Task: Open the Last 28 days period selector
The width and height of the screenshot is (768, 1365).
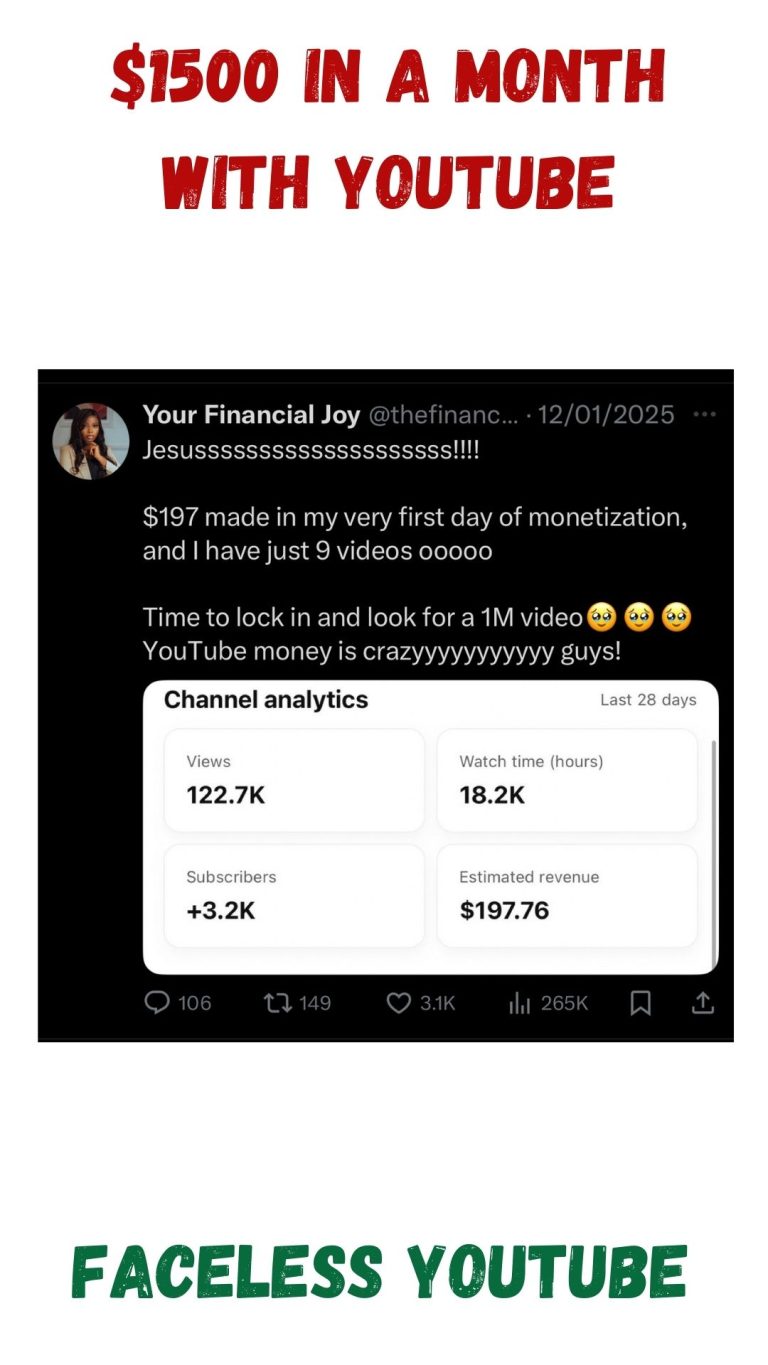Action: (648, 700)
